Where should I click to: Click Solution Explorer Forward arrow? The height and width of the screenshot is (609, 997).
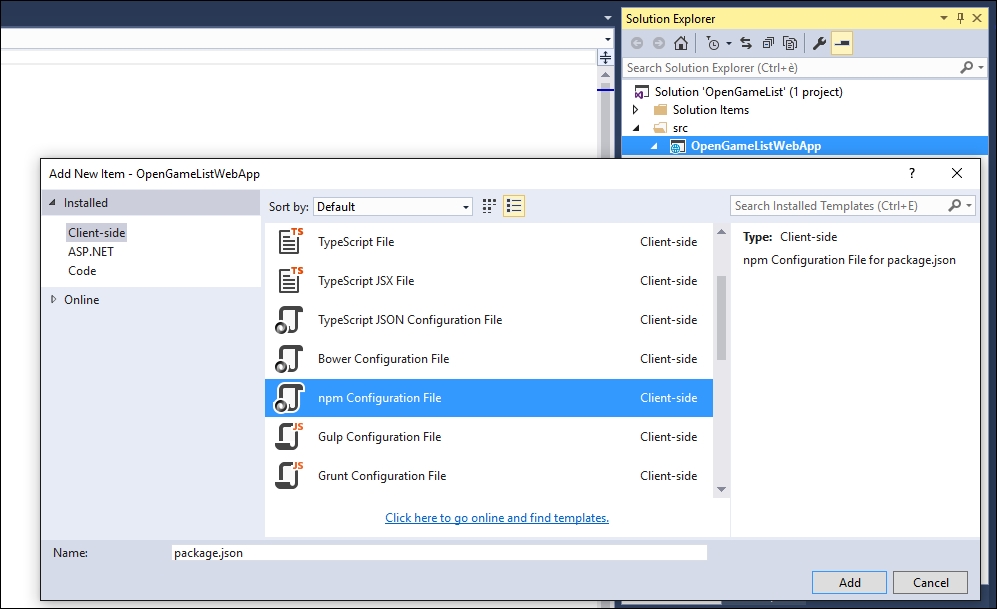click(x=659, y=43)
